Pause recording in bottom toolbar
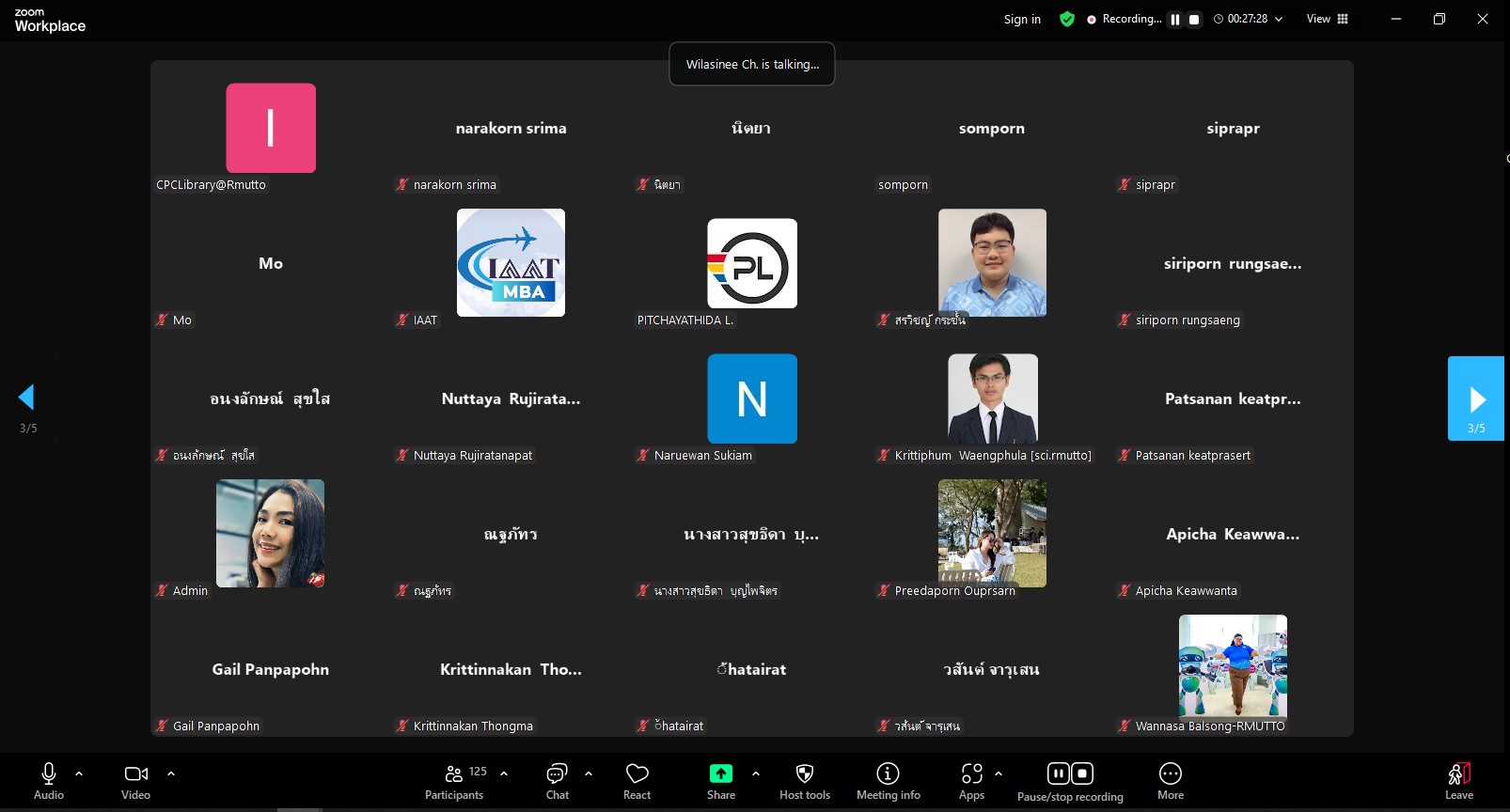This screenshot has height=812, width=1510. coord(1059,773)
